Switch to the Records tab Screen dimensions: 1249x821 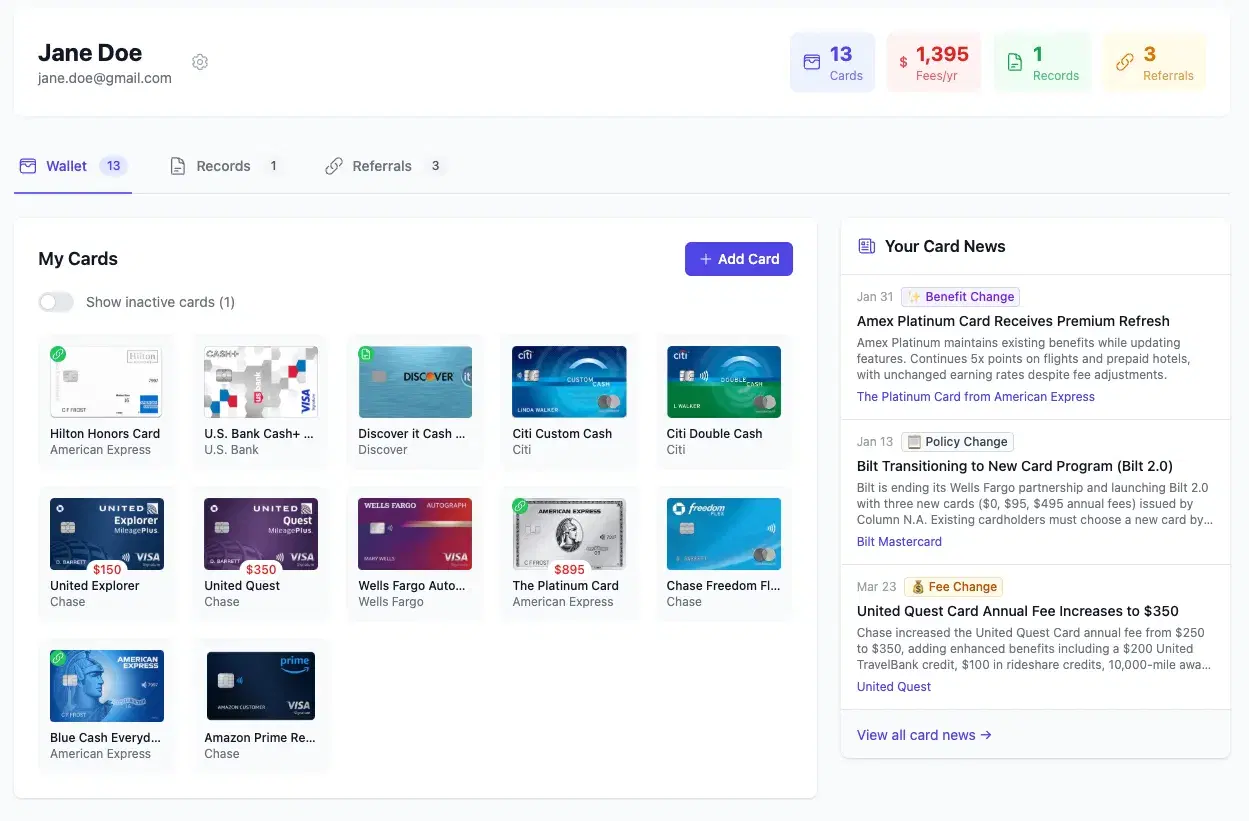[223, 166]
